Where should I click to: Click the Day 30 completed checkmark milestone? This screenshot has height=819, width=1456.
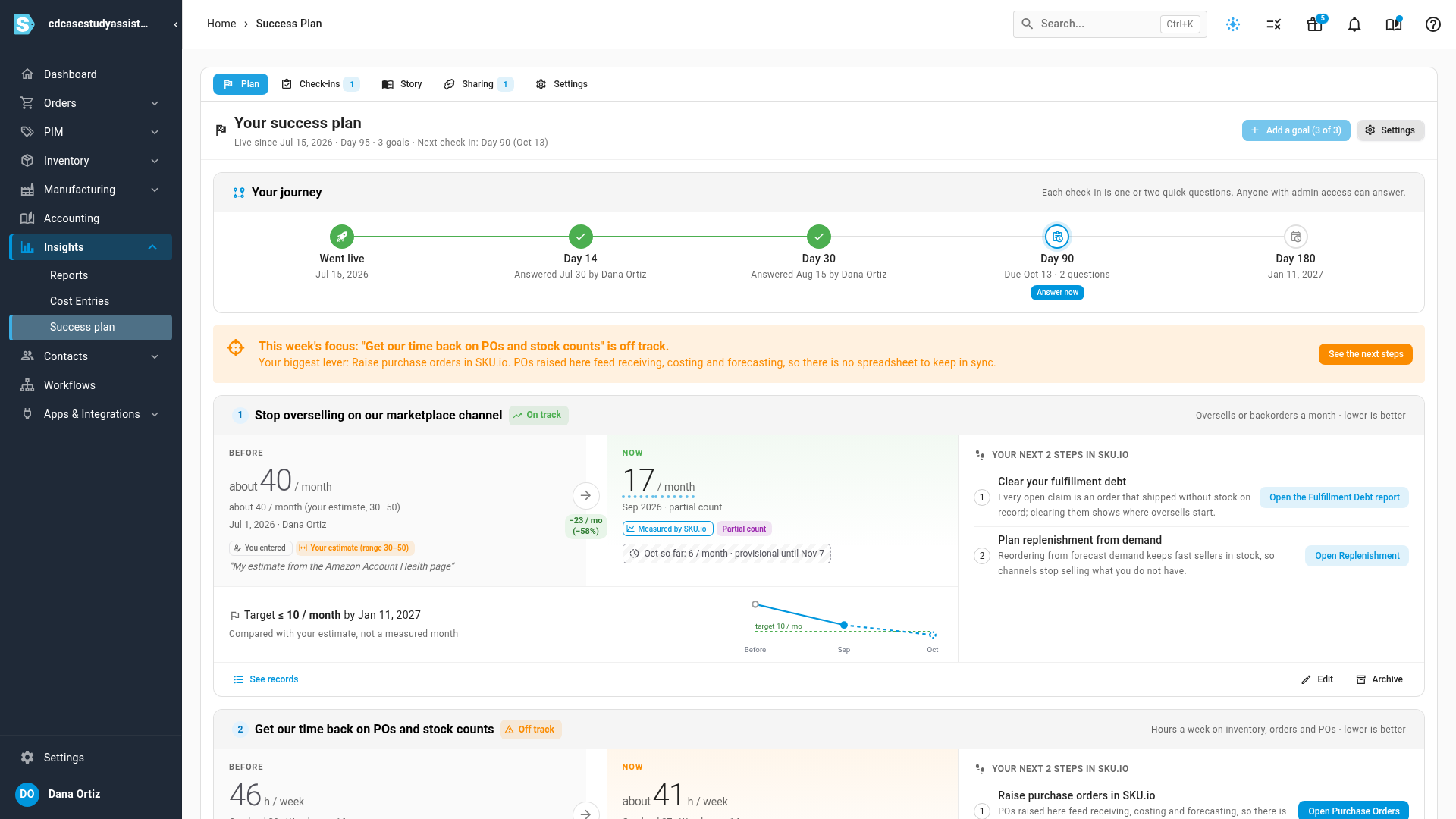pos(819,237)
